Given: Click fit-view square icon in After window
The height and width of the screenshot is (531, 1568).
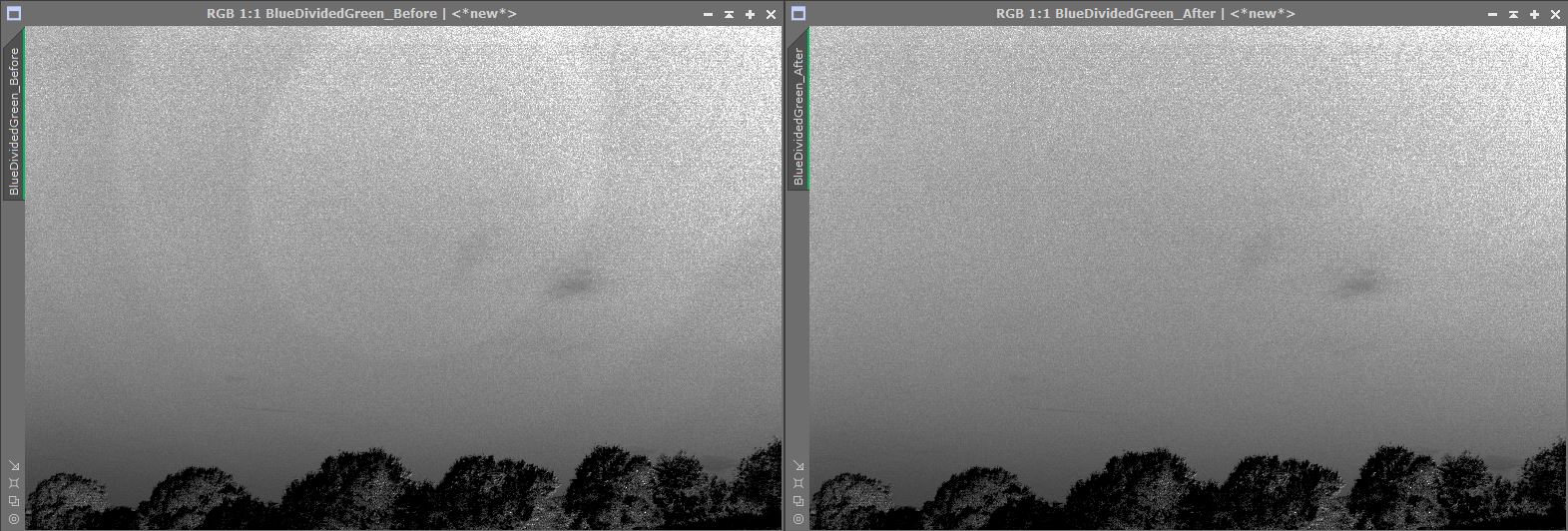Looking at the screenshot, I should (797, 483).
